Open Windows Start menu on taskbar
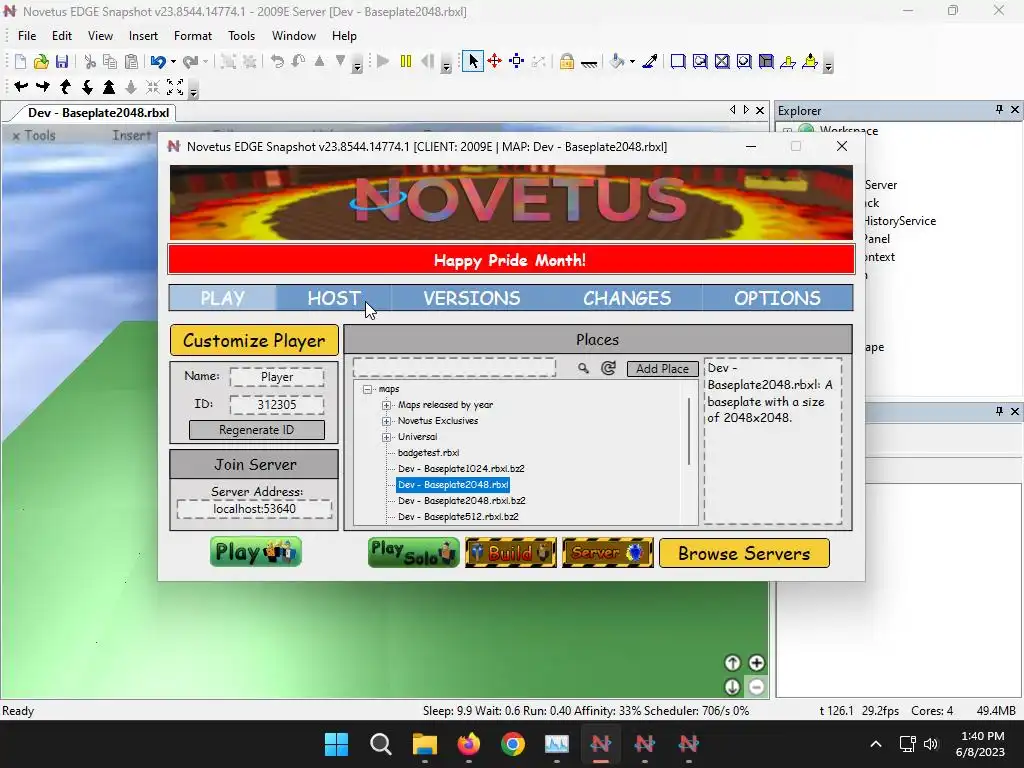The height and width of the screenshot is (768, 1024). 336,744
